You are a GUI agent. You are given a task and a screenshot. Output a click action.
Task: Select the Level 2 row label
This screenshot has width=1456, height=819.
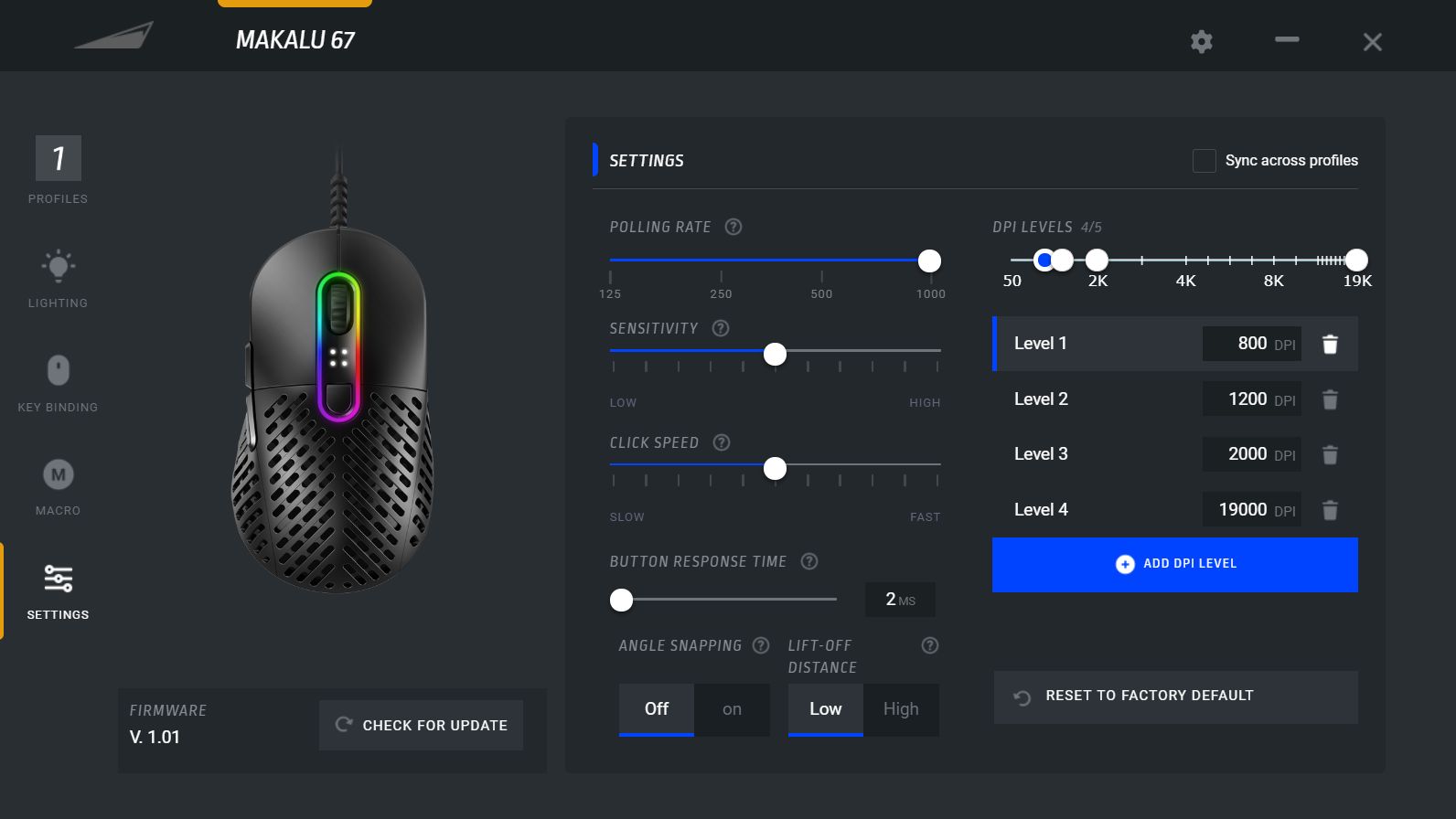1041,399
